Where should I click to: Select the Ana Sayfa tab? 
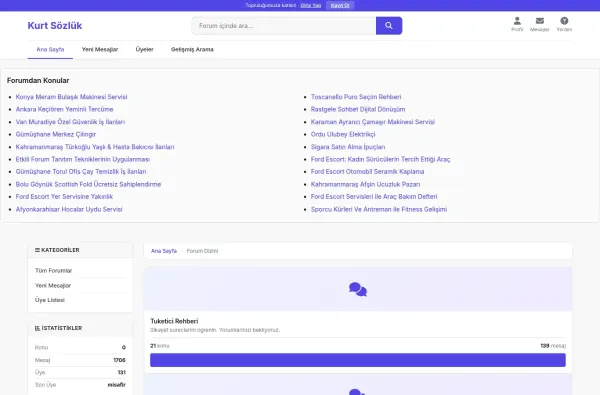(x=50, y=49)
